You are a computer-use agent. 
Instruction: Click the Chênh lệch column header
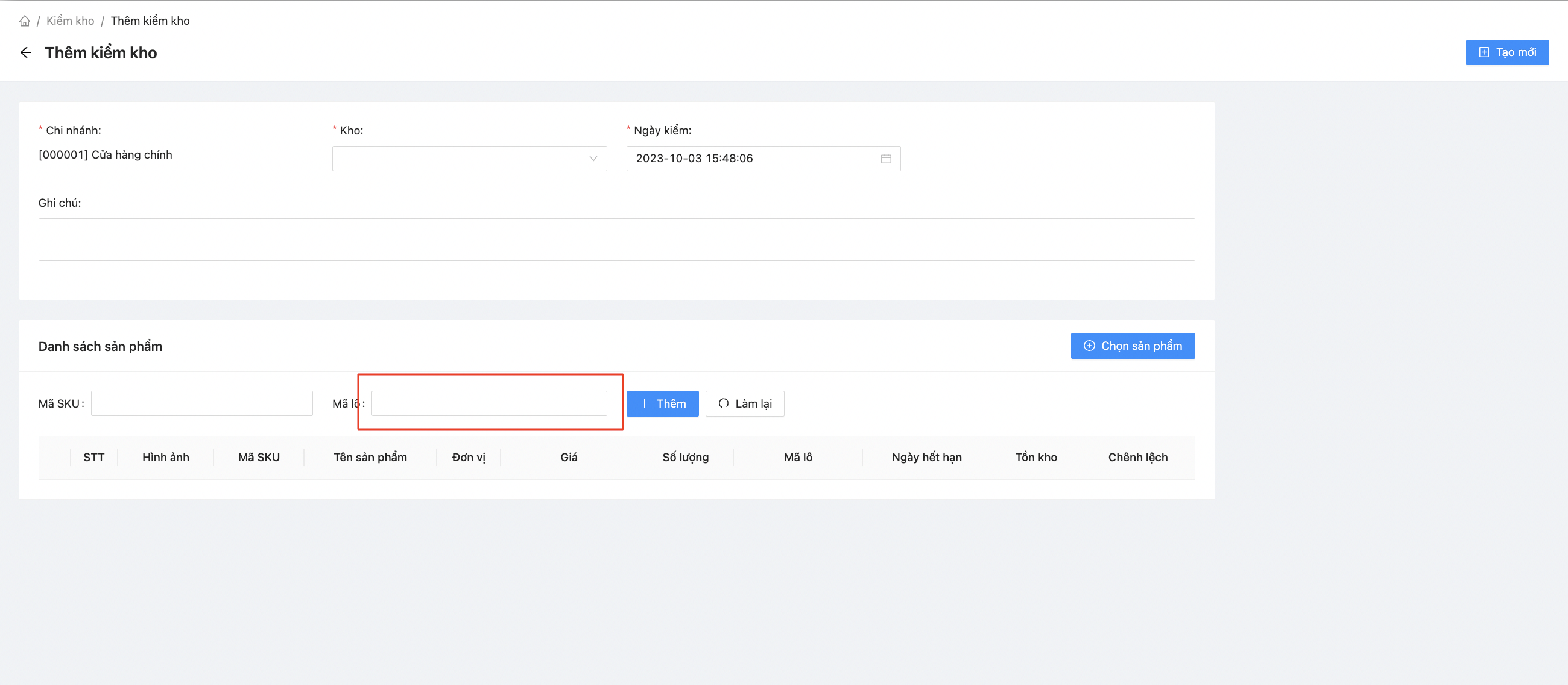pyautogui.click(x=1137, y=457)
